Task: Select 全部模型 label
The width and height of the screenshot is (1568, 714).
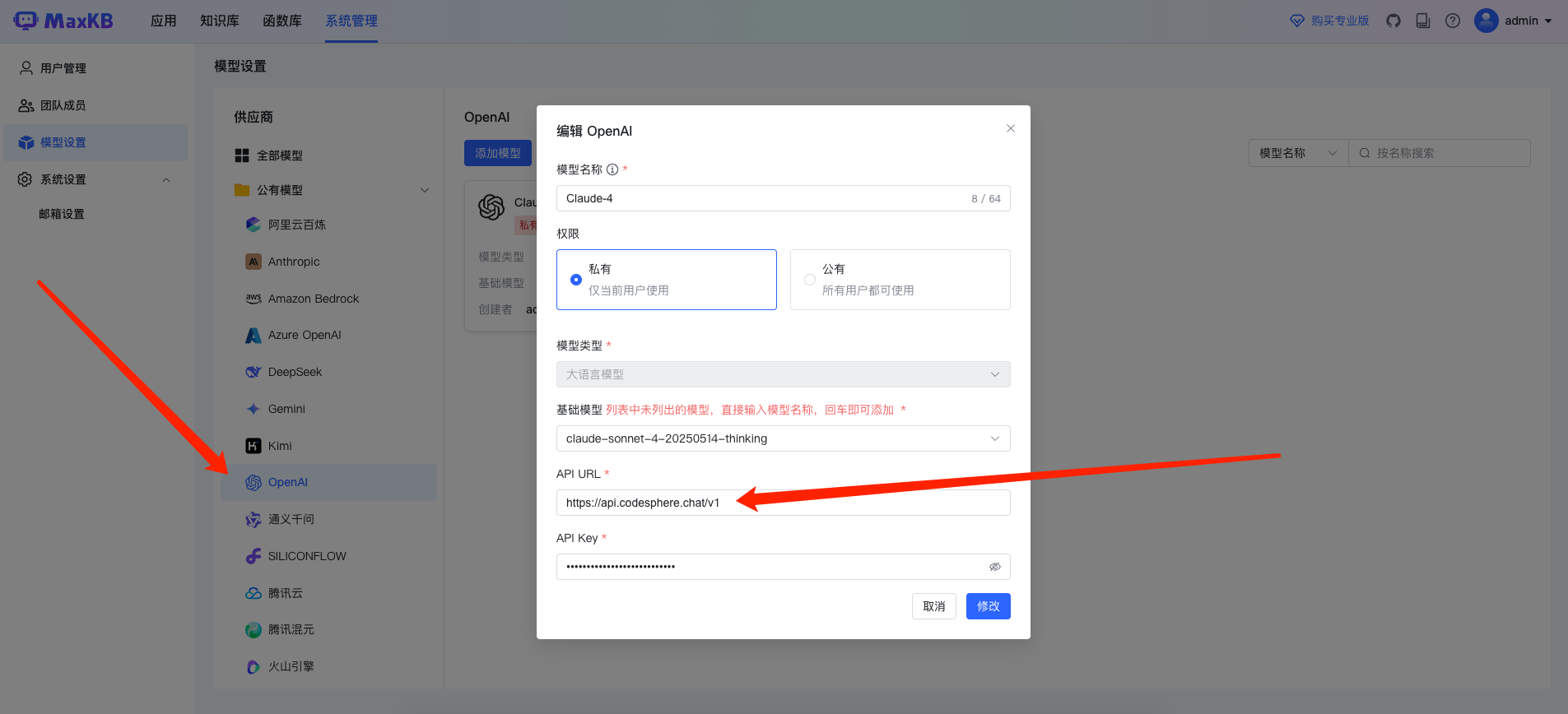Action: point(280,155)
